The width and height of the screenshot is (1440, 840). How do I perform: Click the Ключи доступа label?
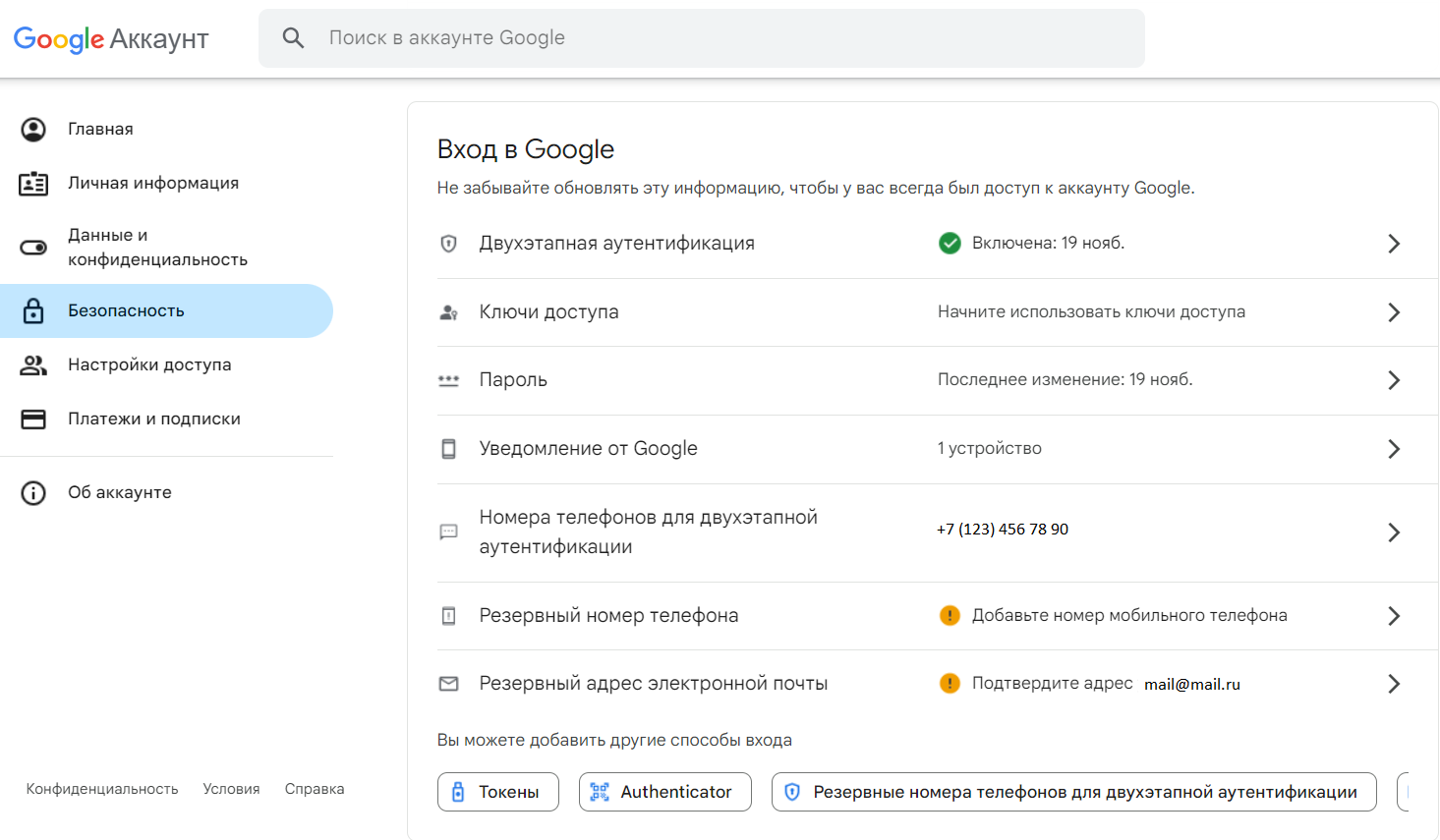click(x=549, y=312)
